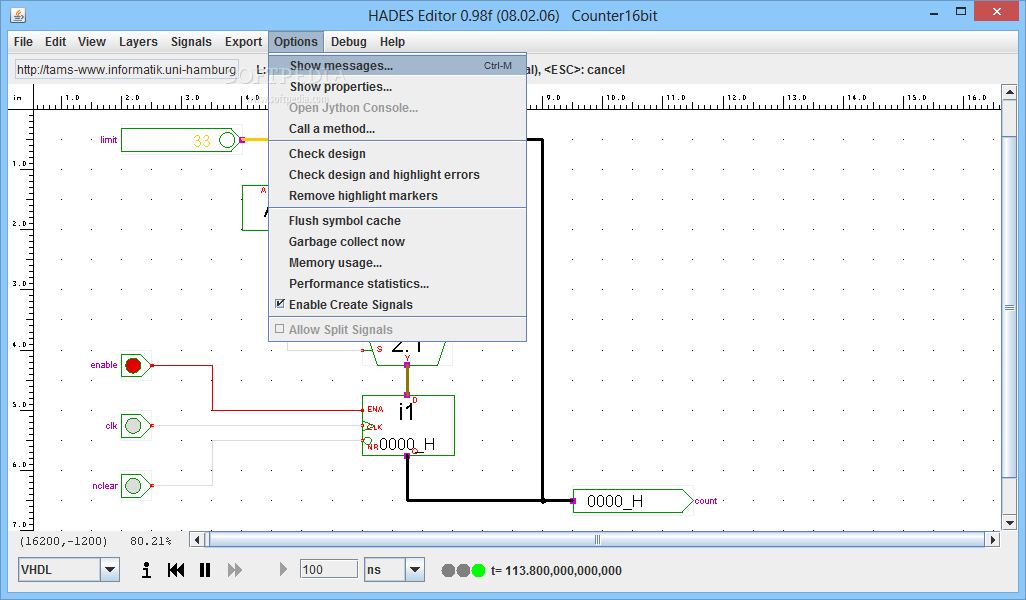The height and width of the screenshot is (600, 1026).
Task: Click the vertical scrollbar up arrow
Action: 1009,92
